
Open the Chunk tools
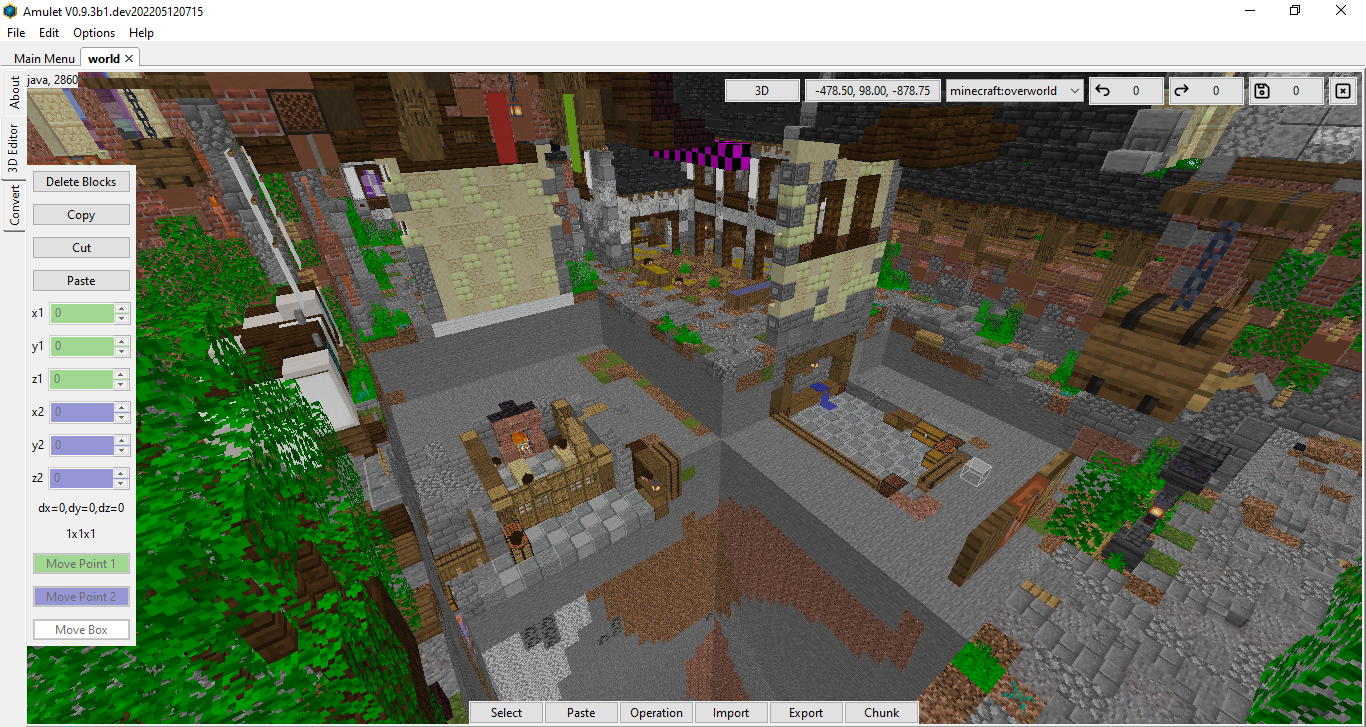click(x=880, y=712)
